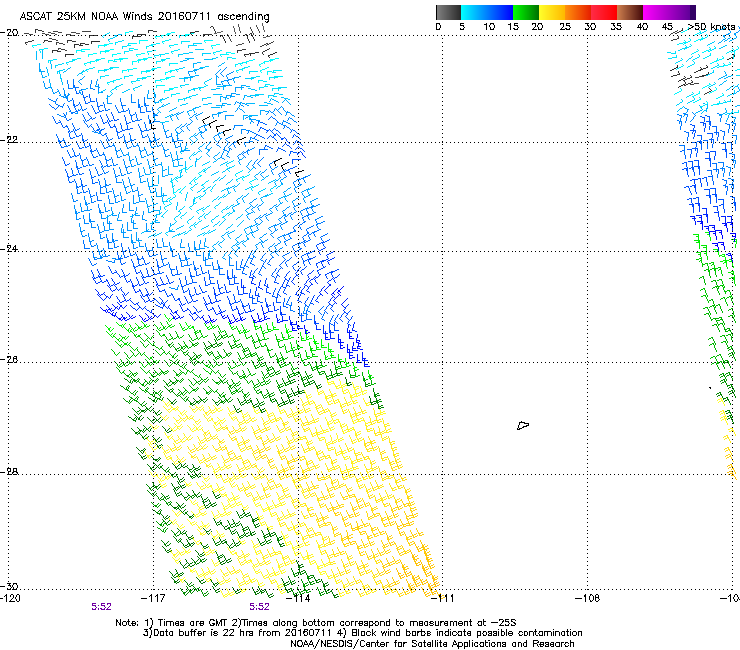Click the longitude label '-108'
740x650 pixels.
pyautogui.click(x=588, y=598)
